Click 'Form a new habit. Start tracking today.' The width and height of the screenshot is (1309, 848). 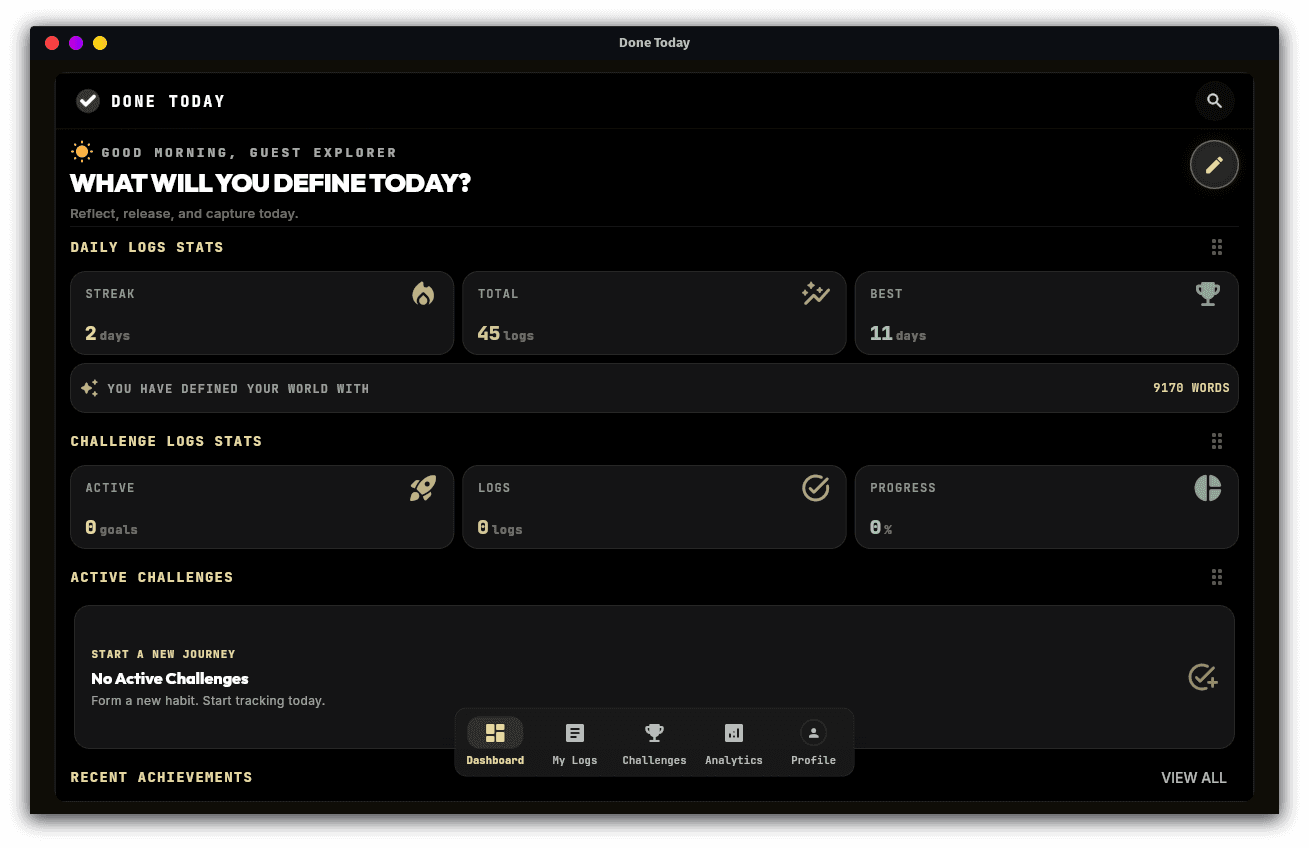pyautogui.click(x=208, y=701)
